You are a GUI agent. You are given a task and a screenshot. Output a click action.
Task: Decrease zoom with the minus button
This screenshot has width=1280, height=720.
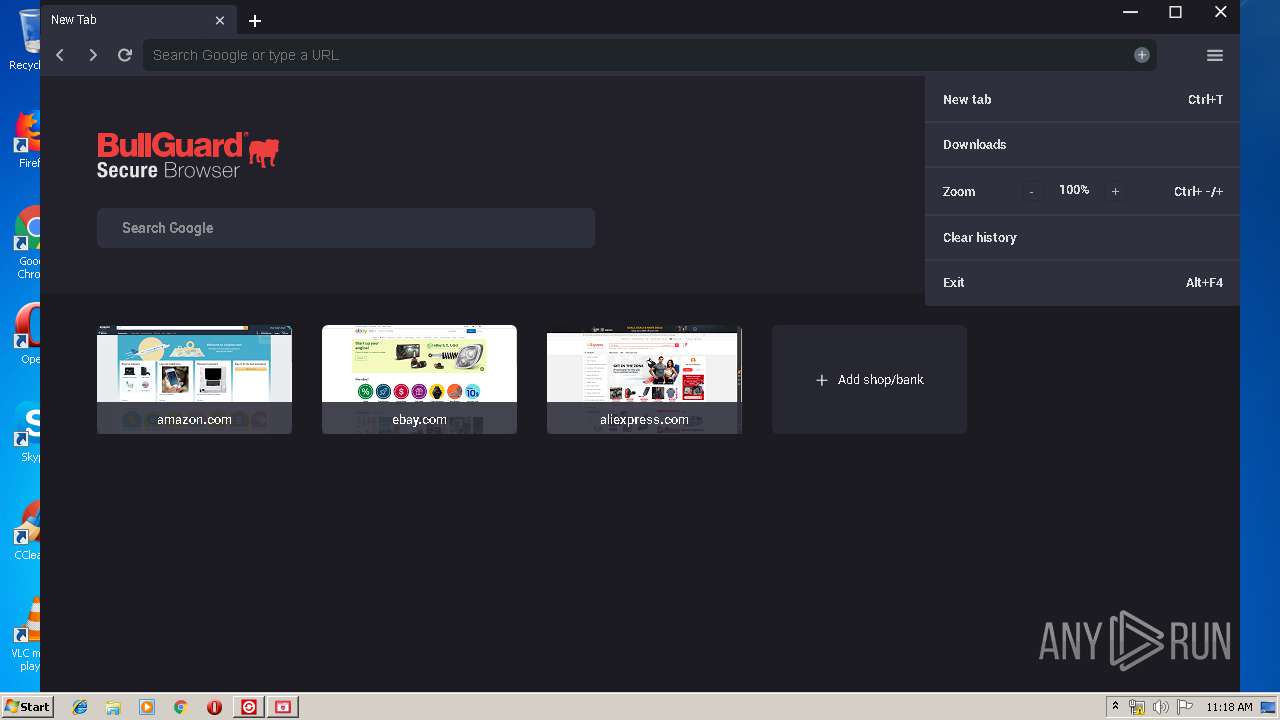click(x=1032, y=191)
